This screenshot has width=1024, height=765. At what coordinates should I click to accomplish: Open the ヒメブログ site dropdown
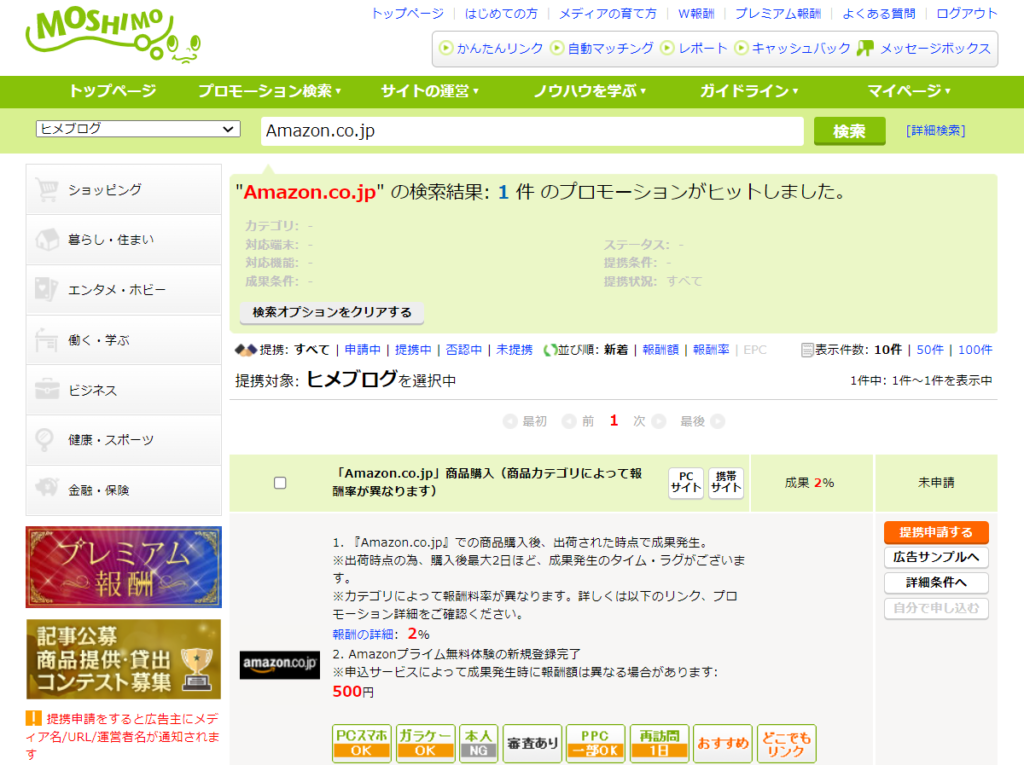(138, 129)
